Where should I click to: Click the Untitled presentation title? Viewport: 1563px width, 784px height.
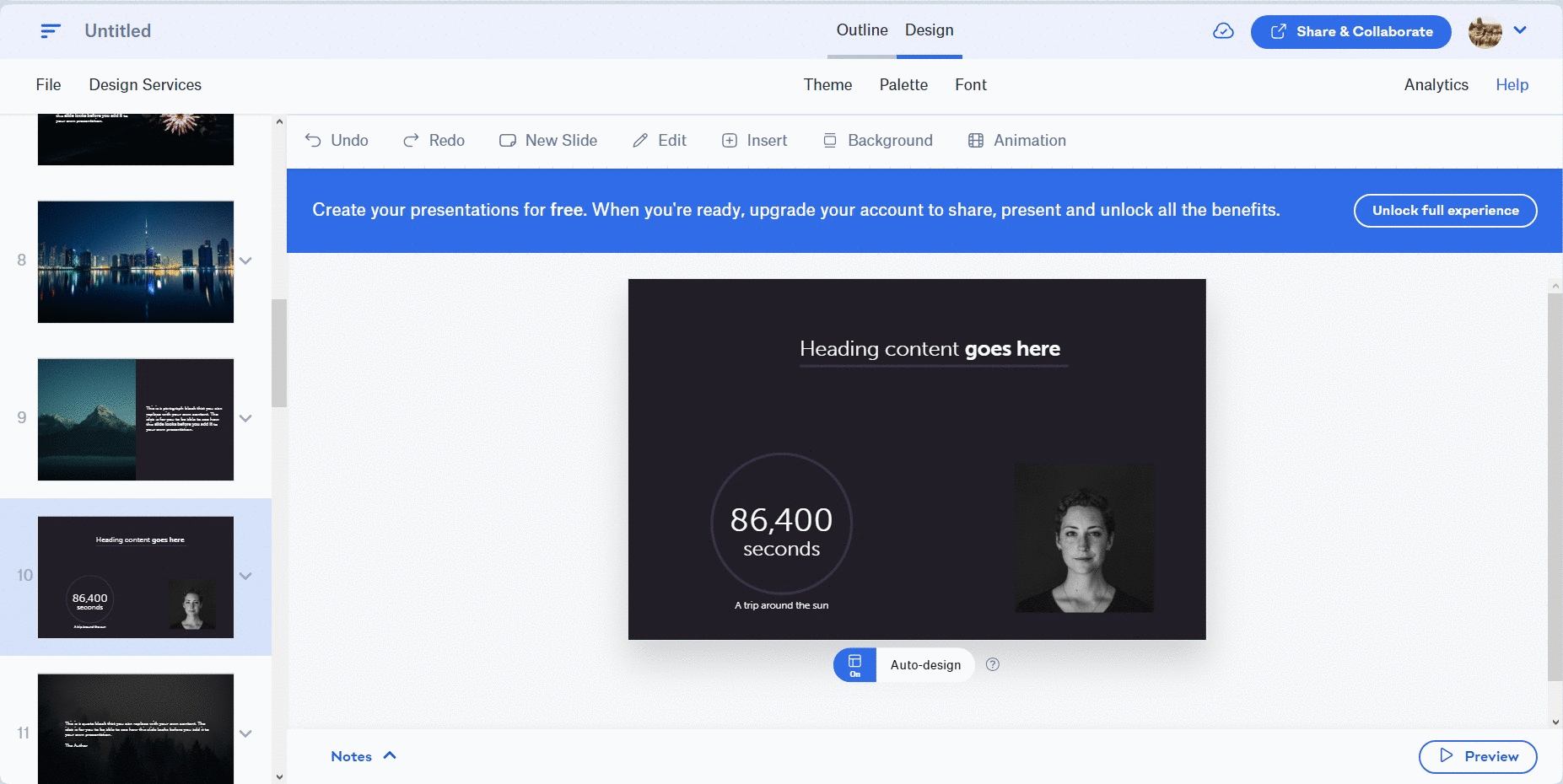[118, 31]
